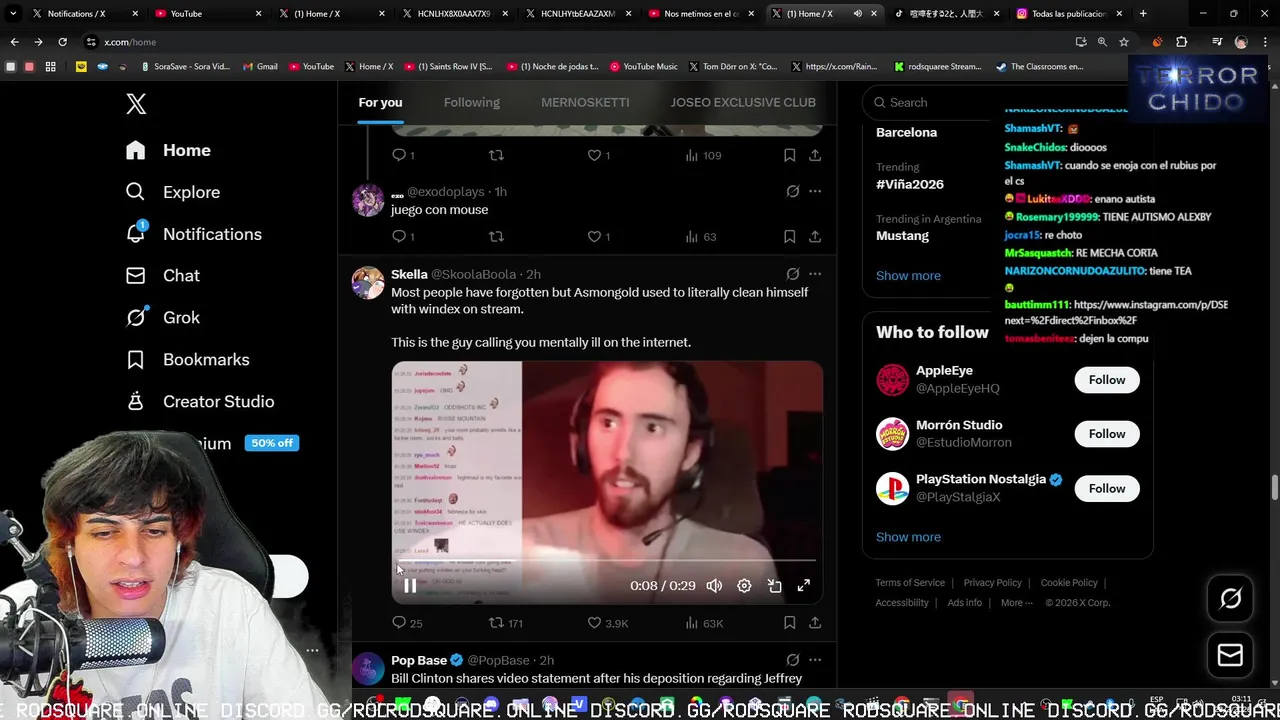Switch to JOSEO EXCLUSIVE CLUB tab
This screenshot has height=720, width=1280.
click(743, 103)
